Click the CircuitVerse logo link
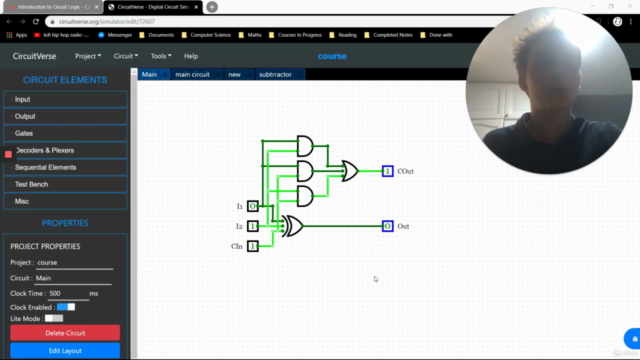The width and height of the screenshot is (640, 360). click(x=34, y=56)
